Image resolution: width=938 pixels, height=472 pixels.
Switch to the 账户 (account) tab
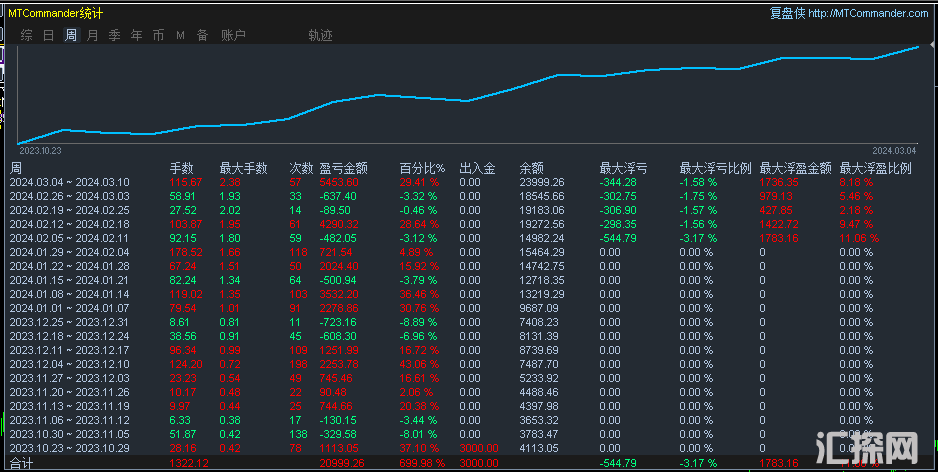[233, 35]
